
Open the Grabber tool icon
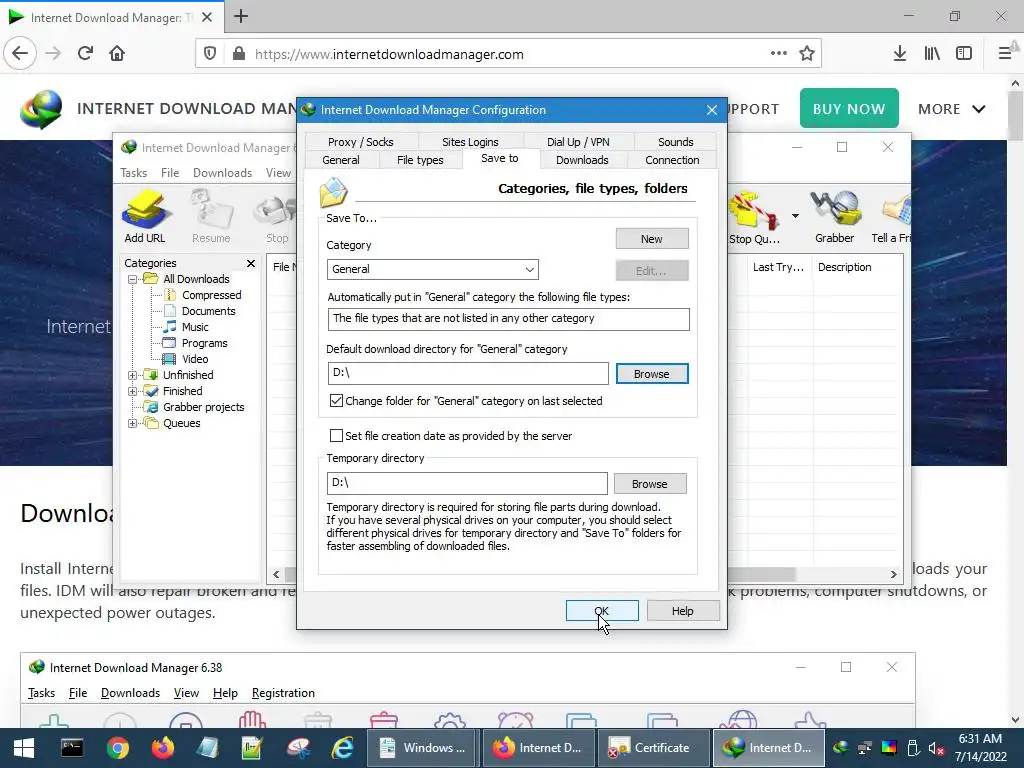click(x=834, y=217)
